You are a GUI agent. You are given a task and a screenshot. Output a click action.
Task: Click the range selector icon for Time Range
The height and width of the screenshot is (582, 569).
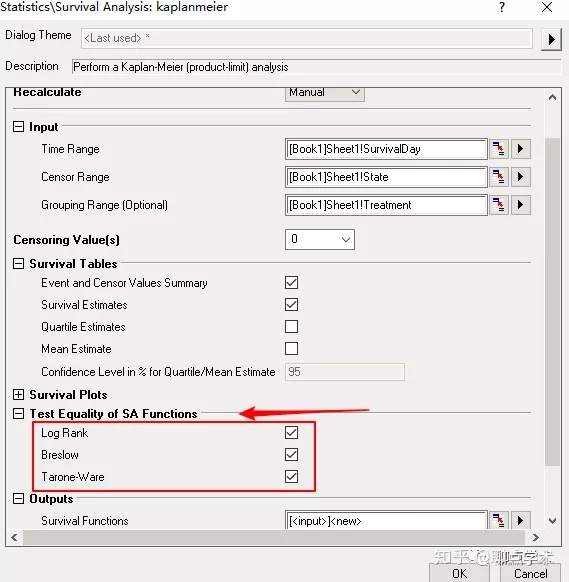pyautogui.click(x=498, y=149)
